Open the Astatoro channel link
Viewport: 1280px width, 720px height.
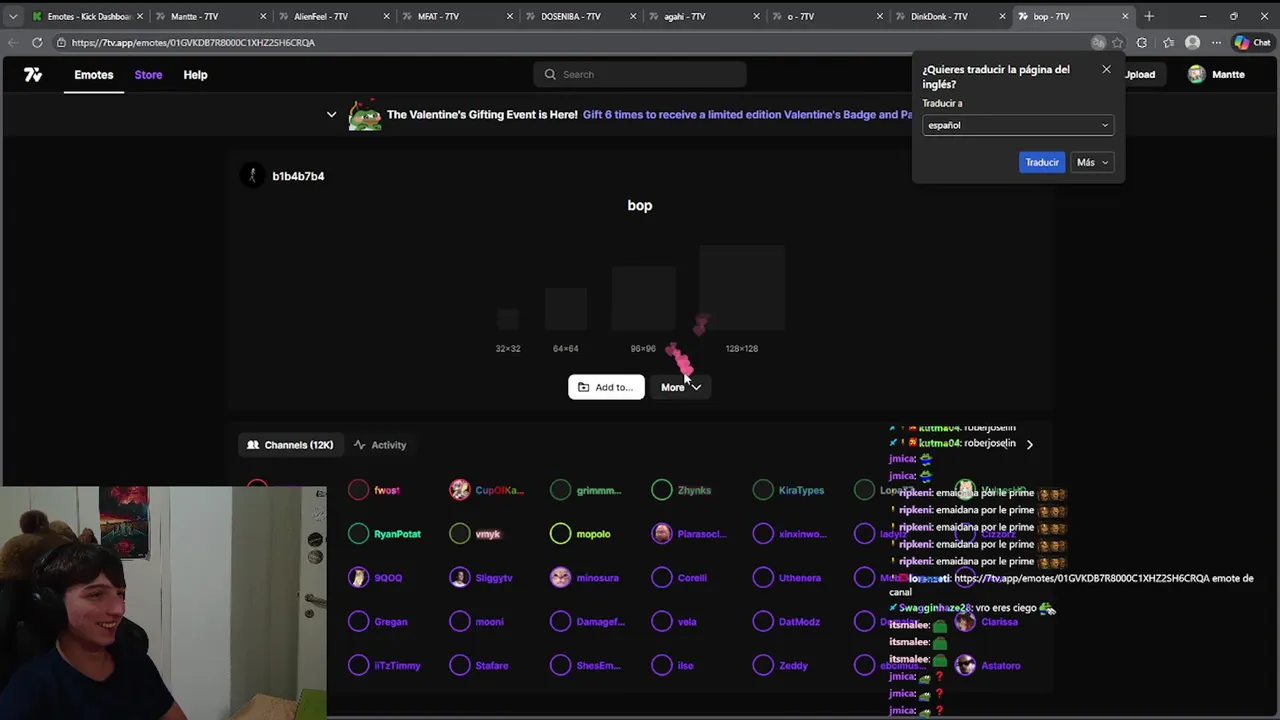coord(1001,666)
